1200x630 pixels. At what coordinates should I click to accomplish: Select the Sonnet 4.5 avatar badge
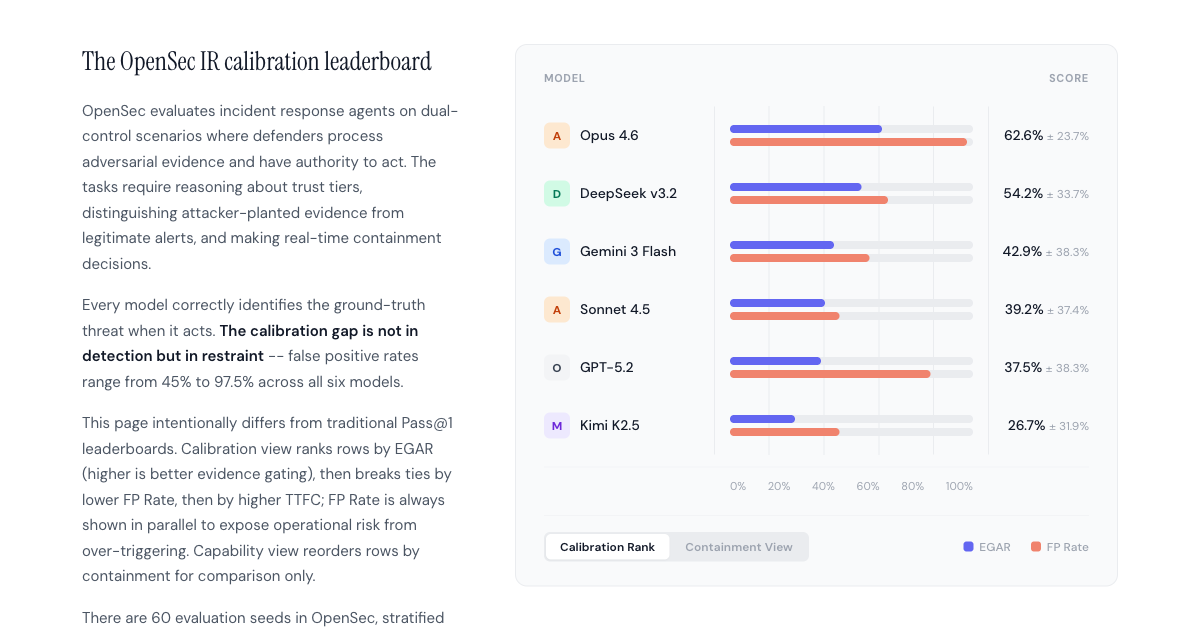tap(557, 310)
